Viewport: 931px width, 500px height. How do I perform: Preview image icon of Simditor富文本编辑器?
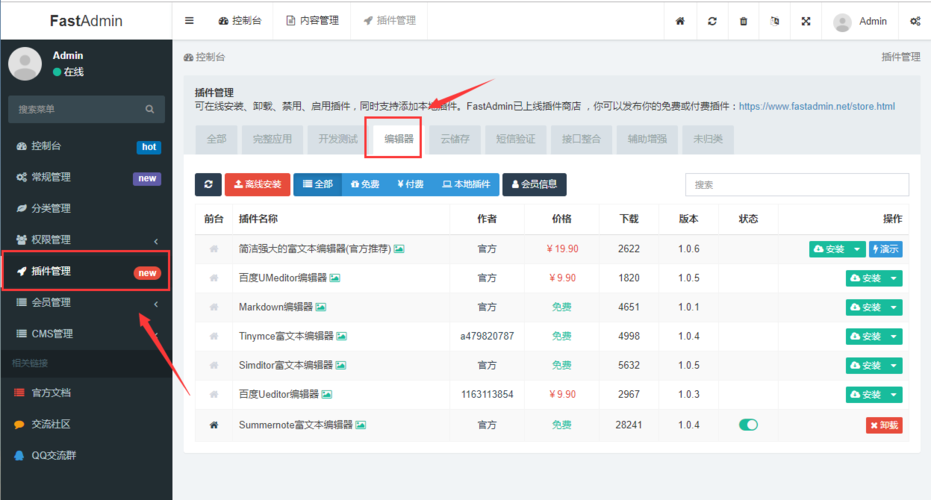(x=341, y=365)
